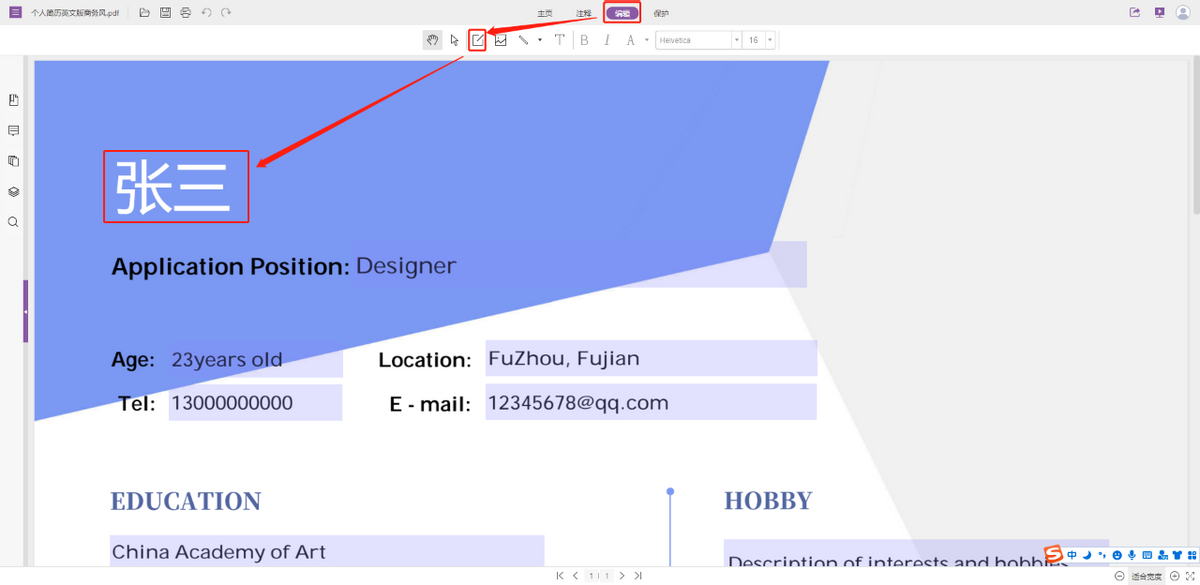1200x585 pixels.
Task: Open the page thumbnails sidebar panel
Action: [13, 161]
